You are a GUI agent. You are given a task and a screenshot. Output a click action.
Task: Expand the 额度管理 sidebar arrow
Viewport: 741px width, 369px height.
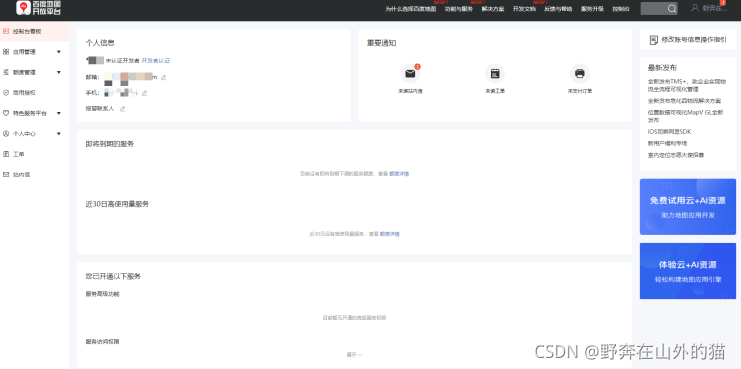click(59, 72)
